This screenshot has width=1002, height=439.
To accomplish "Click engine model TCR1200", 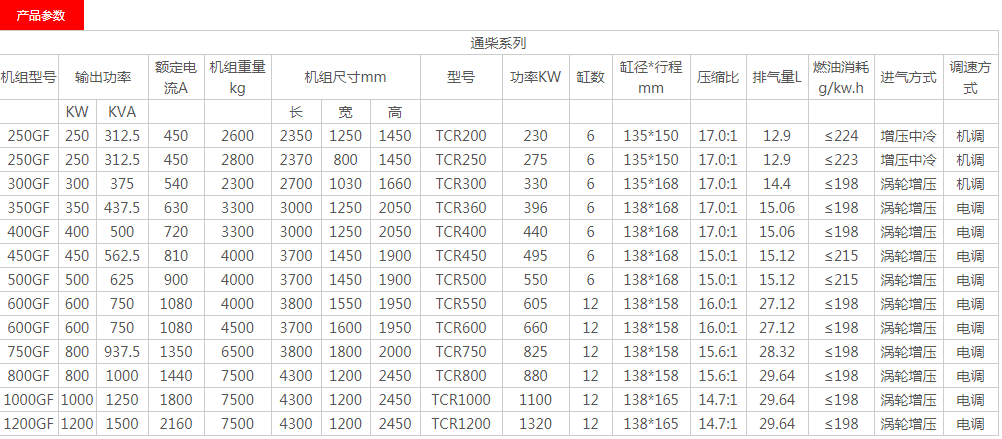I will click(461, 424).
